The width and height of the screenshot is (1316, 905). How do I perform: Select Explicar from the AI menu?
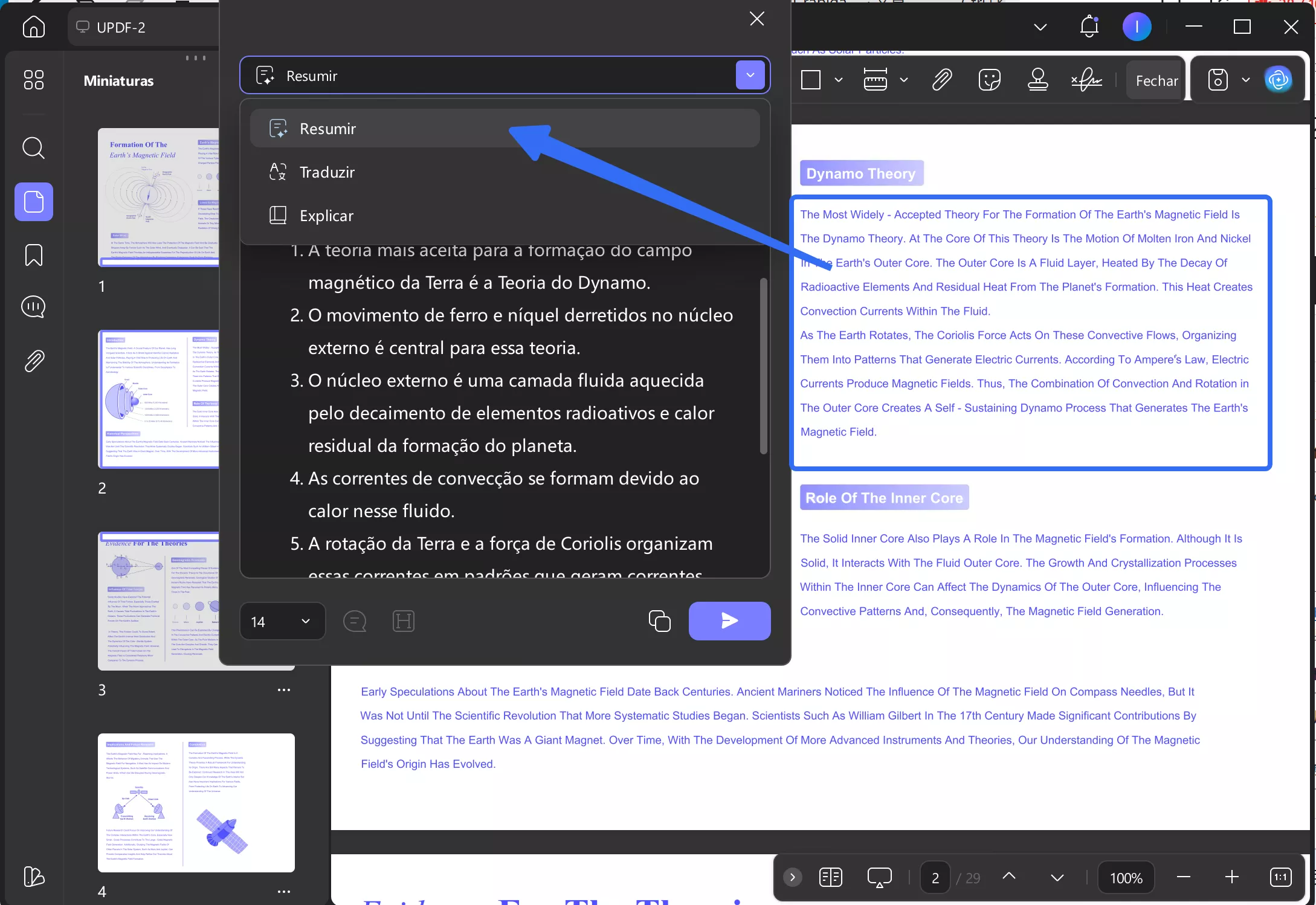pos(326,216)
